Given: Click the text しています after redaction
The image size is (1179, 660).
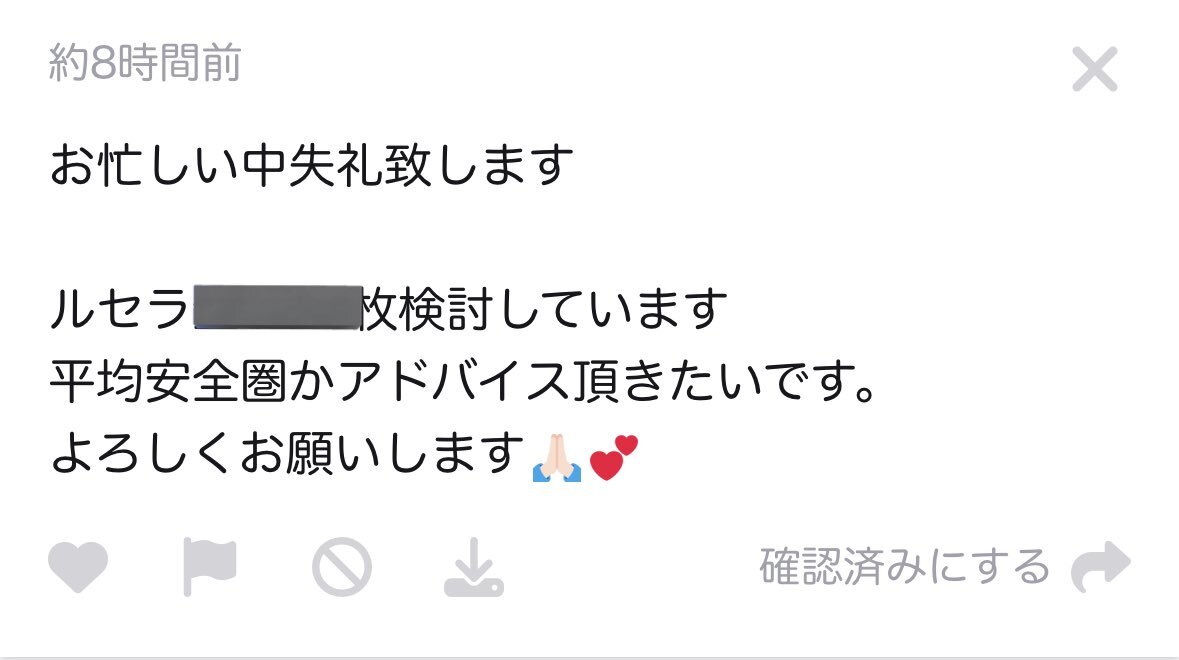Looking at the screenshot, I should coord(614,309).
